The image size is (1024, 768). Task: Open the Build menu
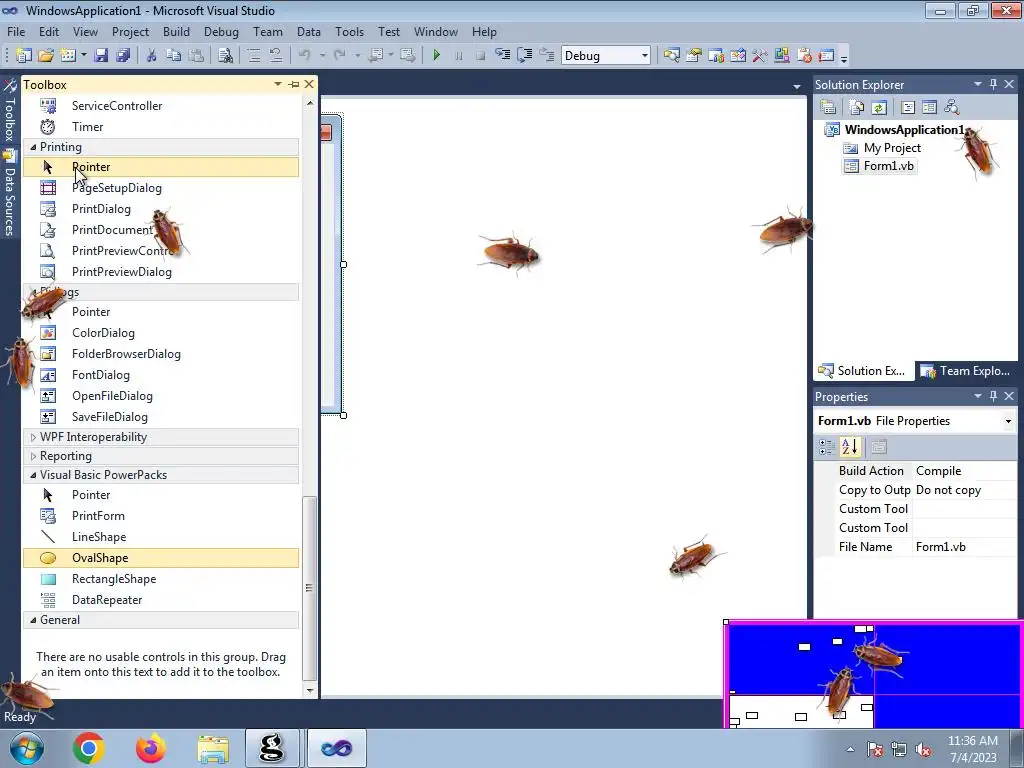coord(176,31)
